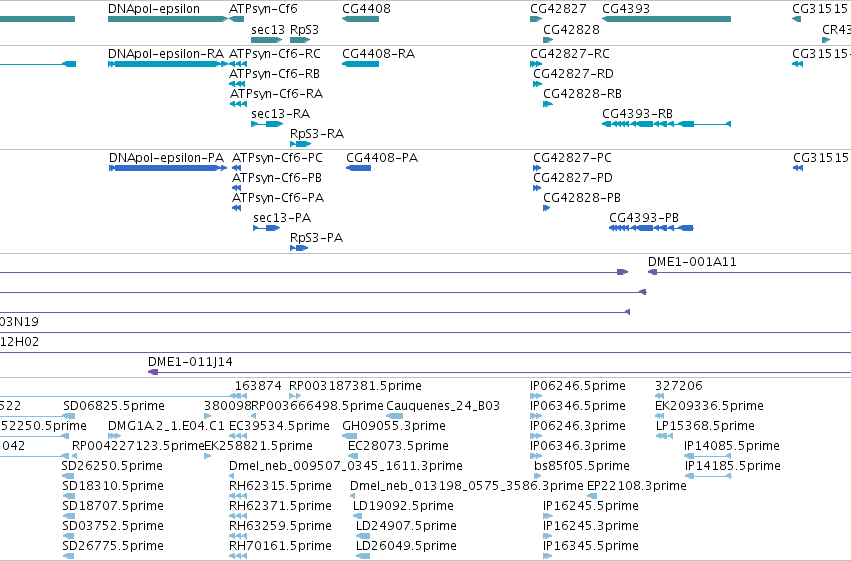Image resolution: width=851 pixels, height=561 pixels.
Task: Select the RpS3 gene feature
Action: tap(300, 40)
